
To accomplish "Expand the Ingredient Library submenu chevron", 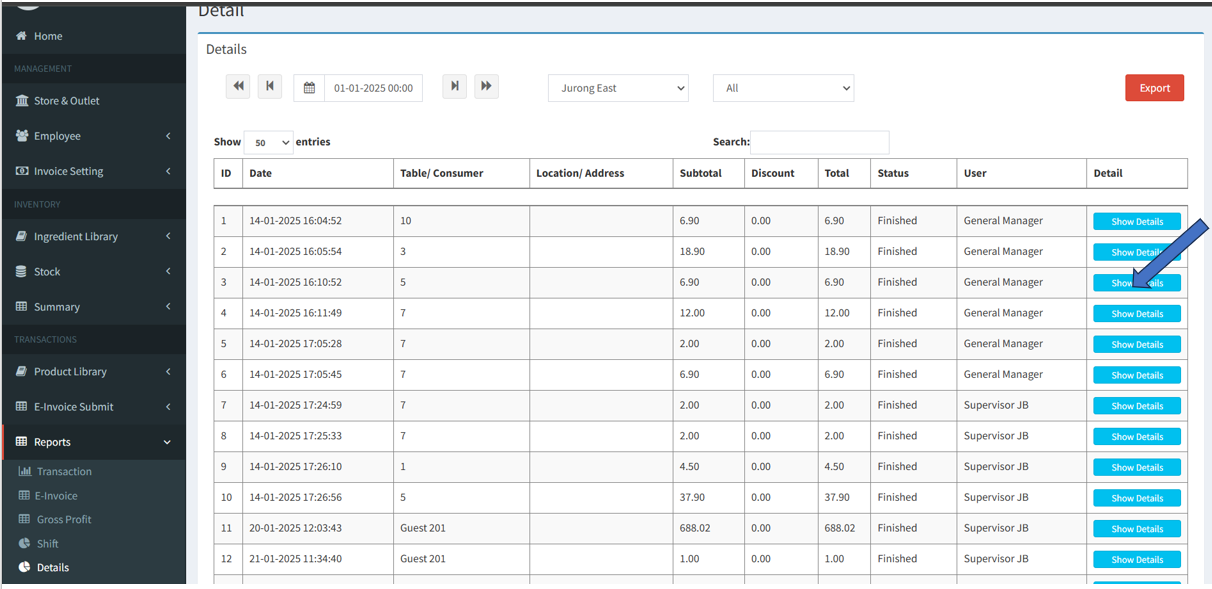I will [168, 236].
